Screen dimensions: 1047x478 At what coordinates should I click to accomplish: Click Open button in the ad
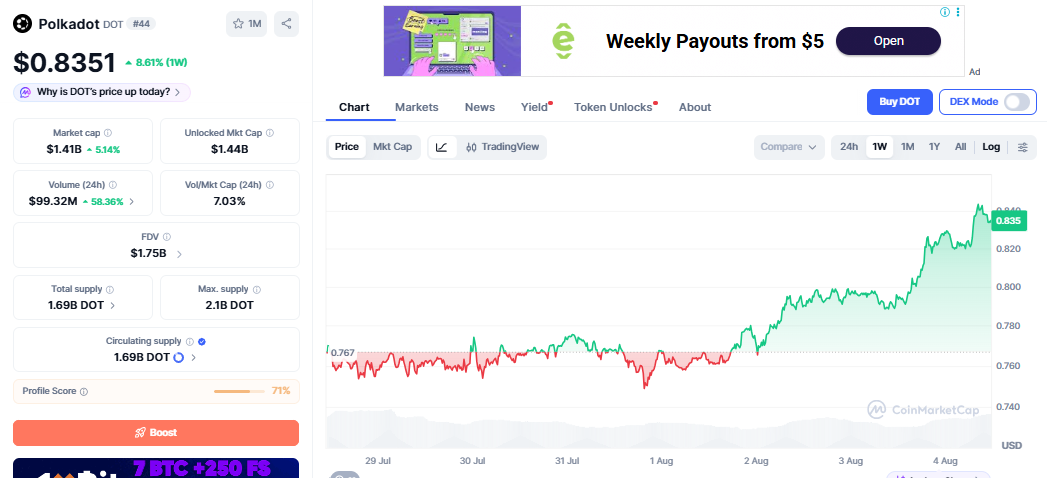click(x=889, y=41)
